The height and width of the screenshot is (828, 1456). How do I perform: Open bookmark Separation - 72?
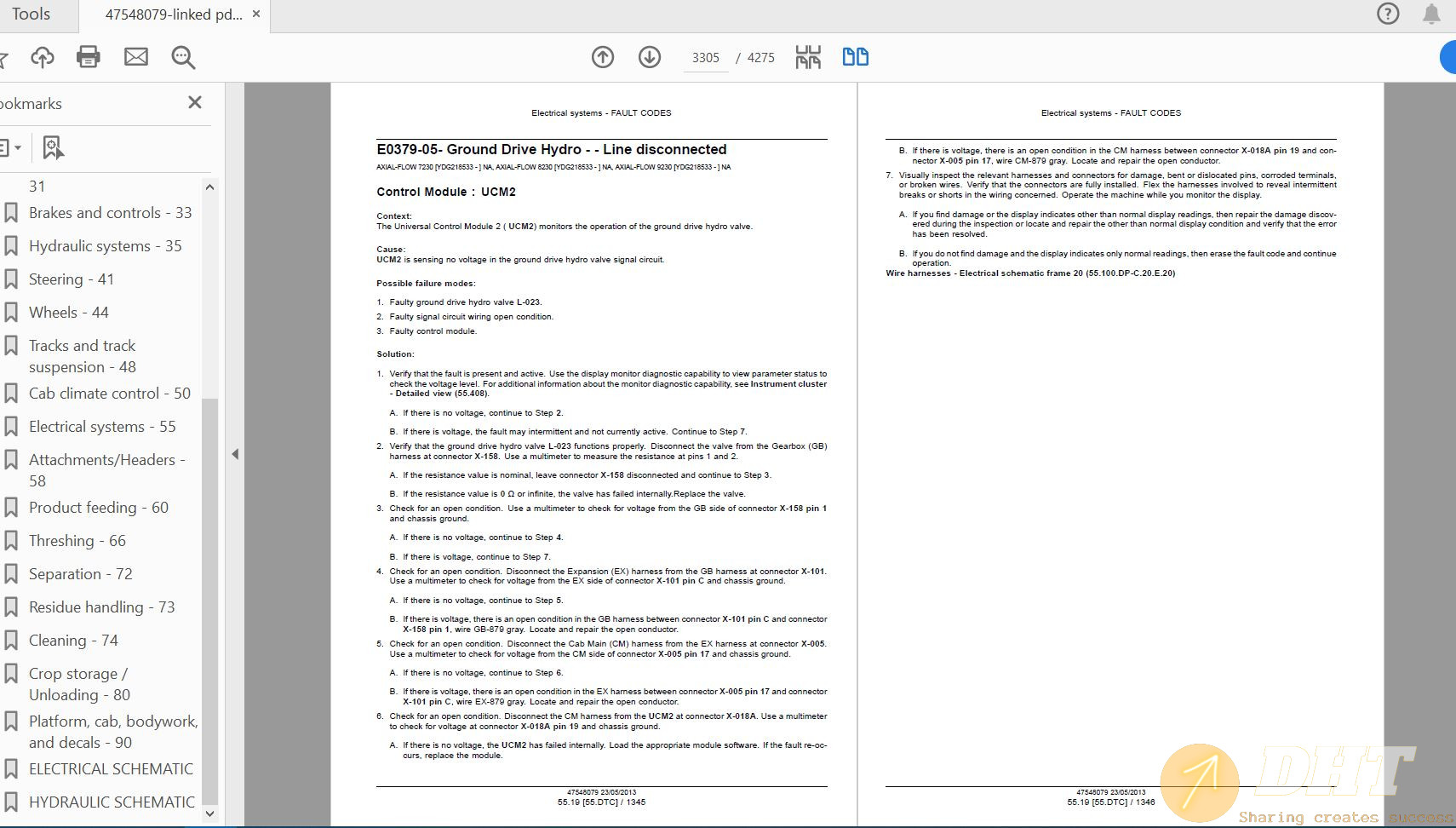click(81, 574)
